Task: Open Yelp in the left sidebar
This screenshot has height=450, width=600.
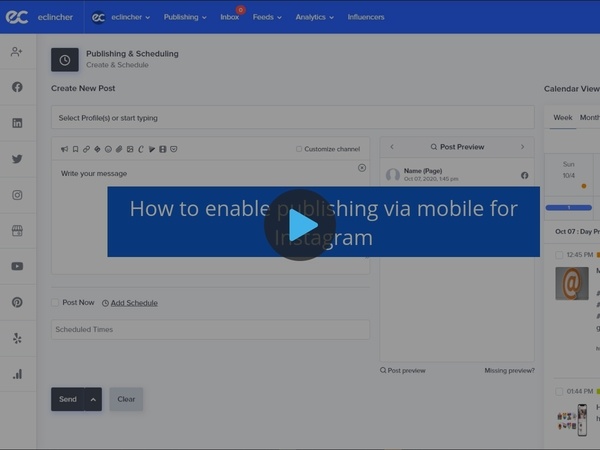Action: [x=17, y=338]
